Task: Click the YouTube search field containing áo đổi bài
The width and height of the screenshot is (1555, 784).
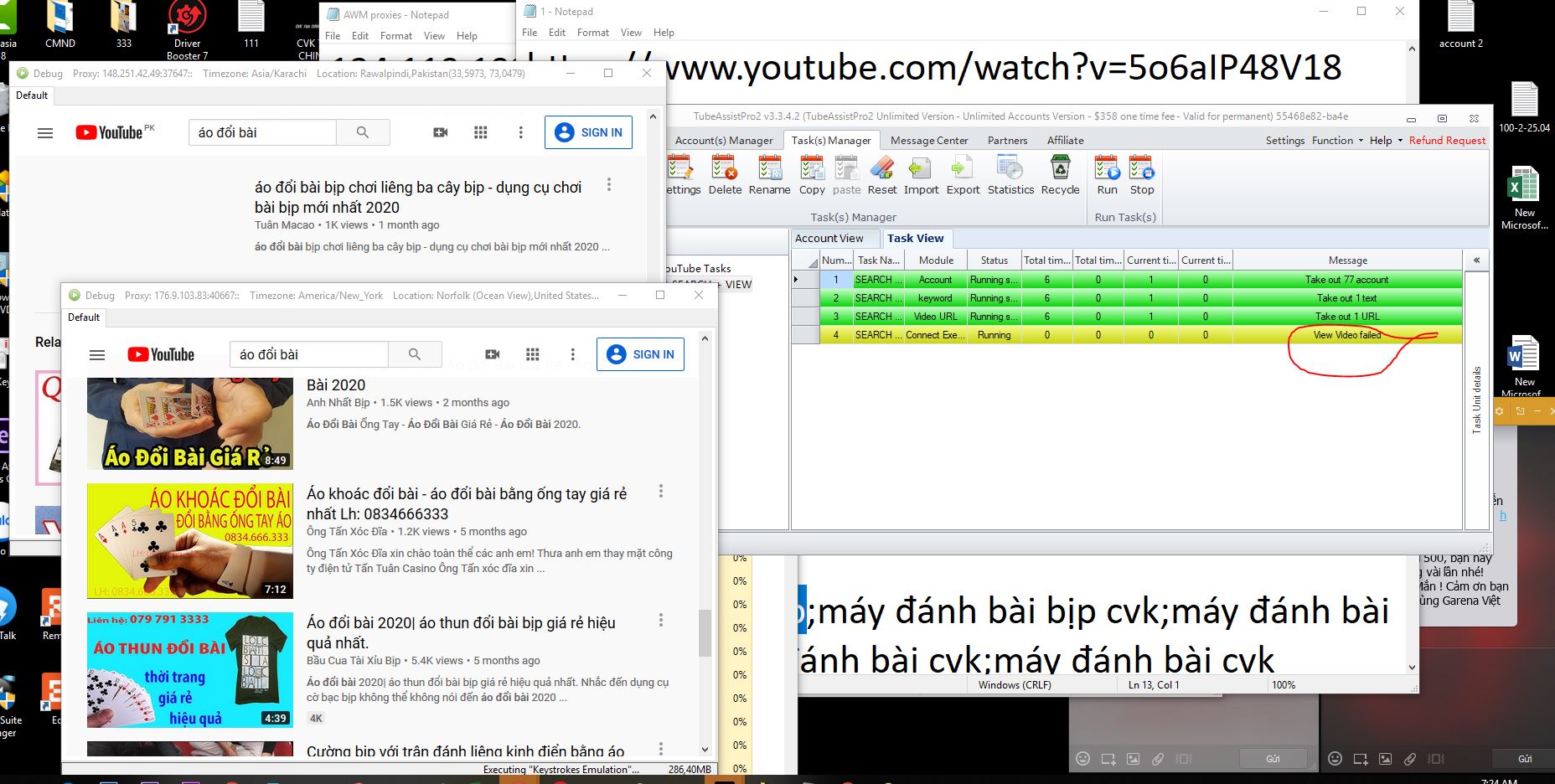Action: pyautogui.click(x=308, y=354)
